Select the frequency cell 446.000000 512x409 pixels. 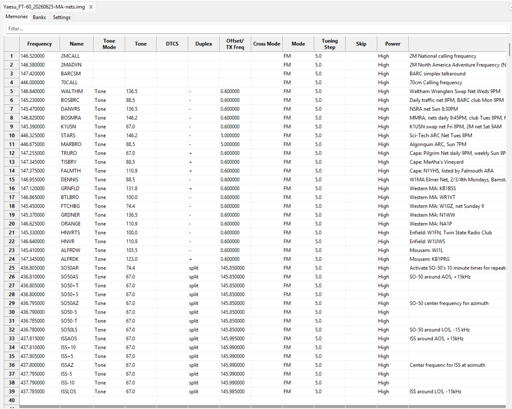[39, 82]
